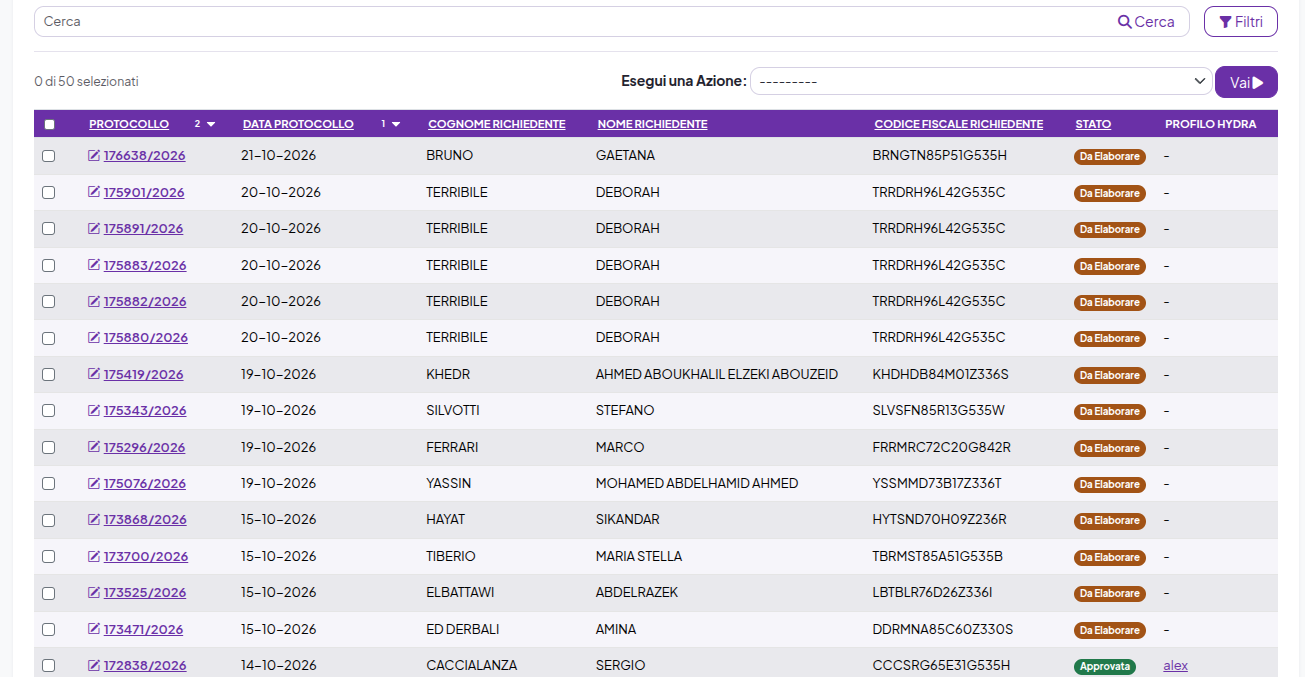Image resolution: width=1305 pixels, height=677 pixels.
Task: Tick the checkbox for SILVOTTI STEFANO
Action: [x=49, y=411]
